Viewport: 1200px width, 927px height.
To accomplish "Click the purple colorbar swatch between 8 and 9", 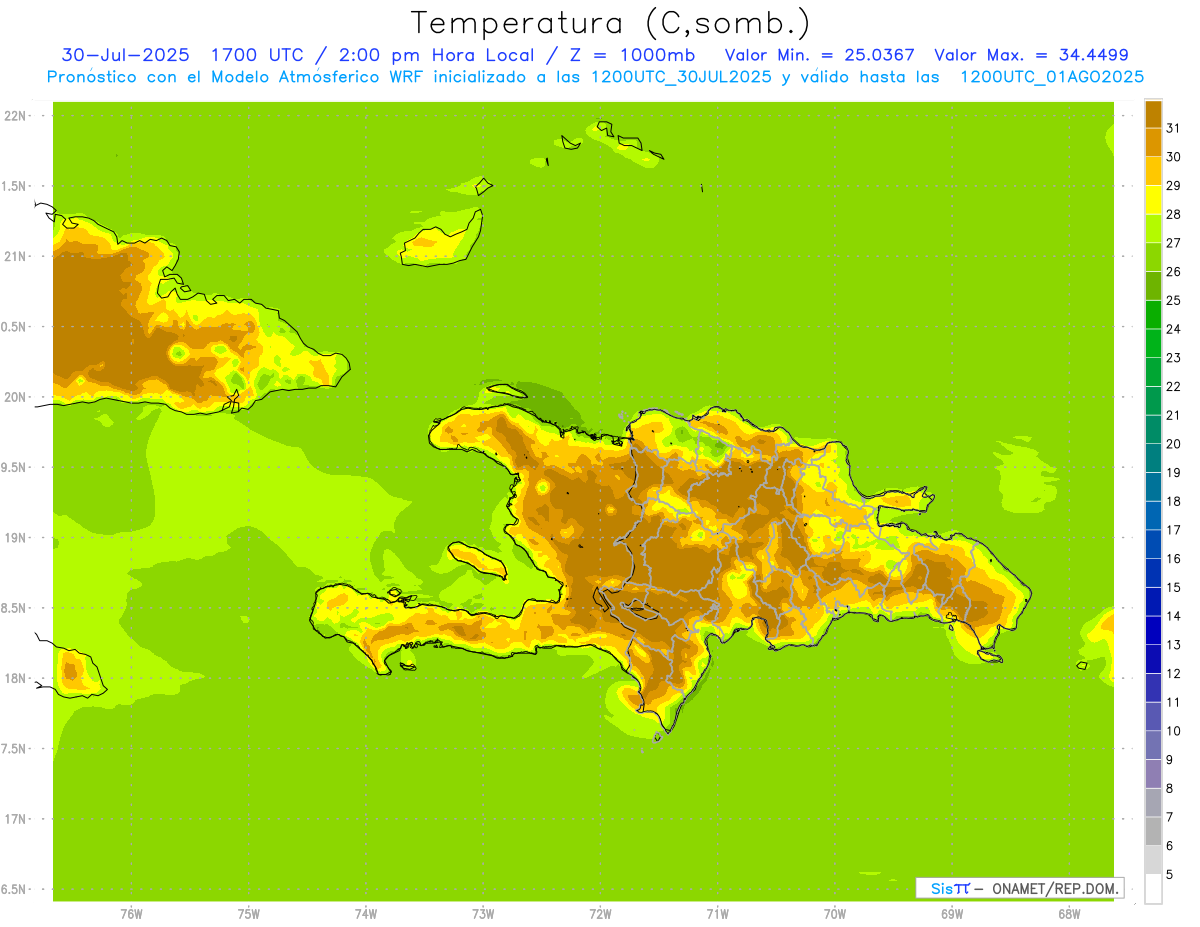I will [1153, 774].
